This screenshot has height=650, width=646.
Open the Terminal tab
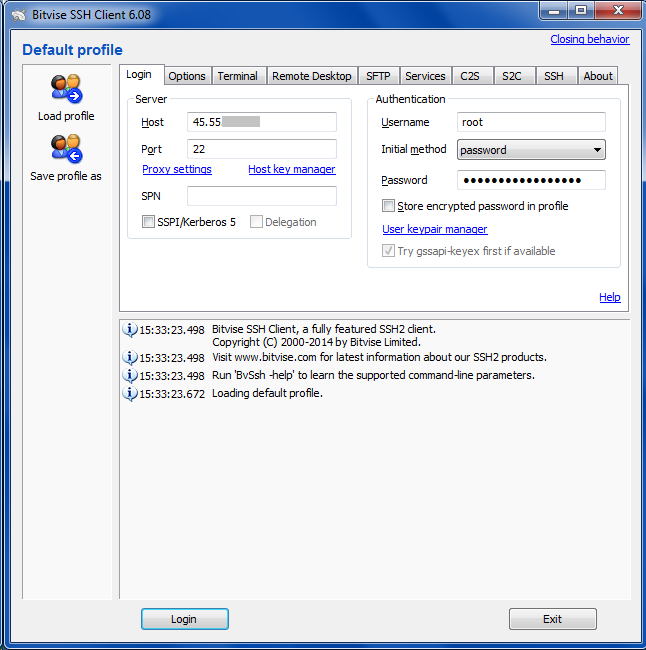click(238, 76)
